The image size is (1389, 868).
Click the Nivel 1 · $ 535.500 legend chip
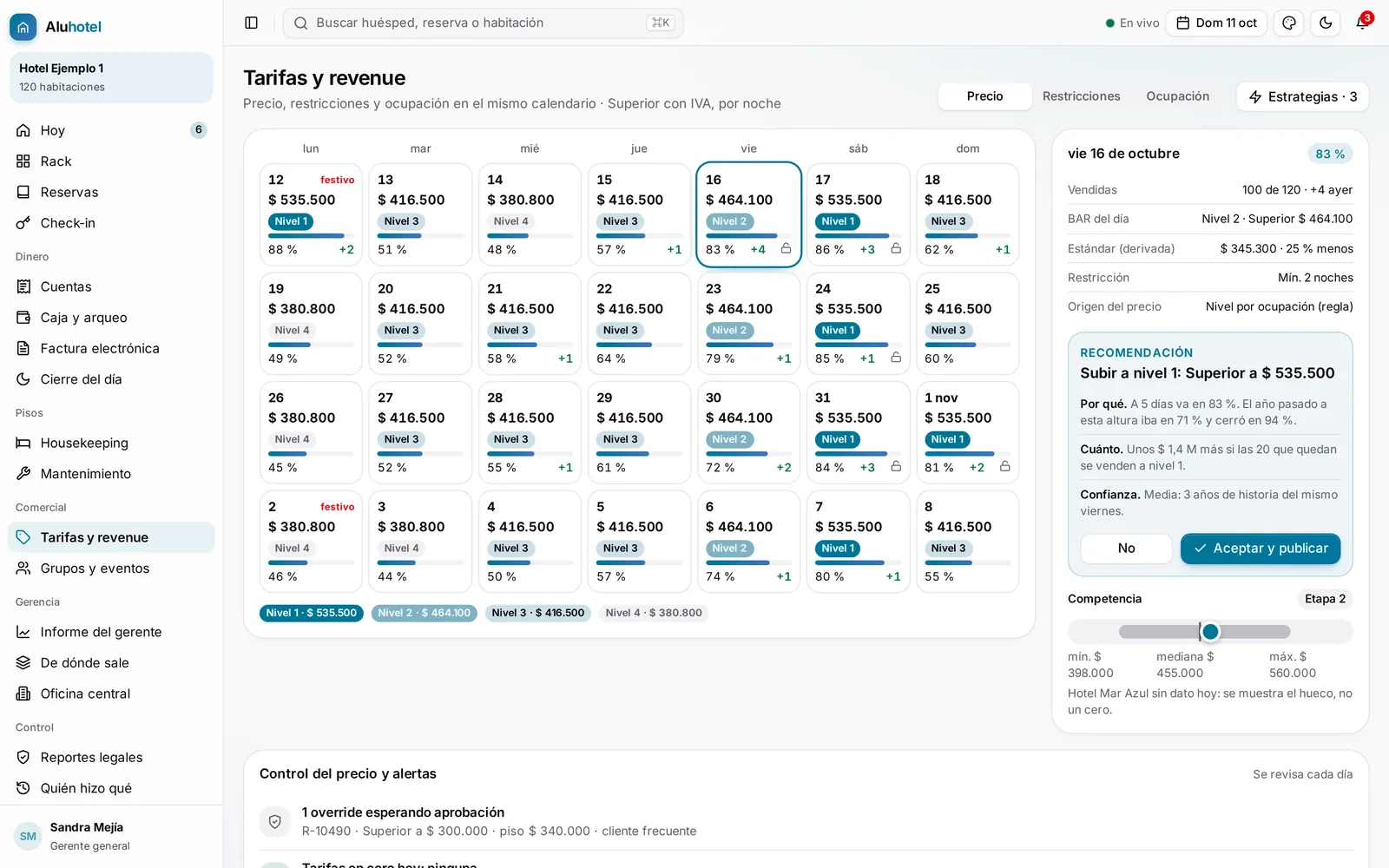pyautogui.click(x=311, y=613)
